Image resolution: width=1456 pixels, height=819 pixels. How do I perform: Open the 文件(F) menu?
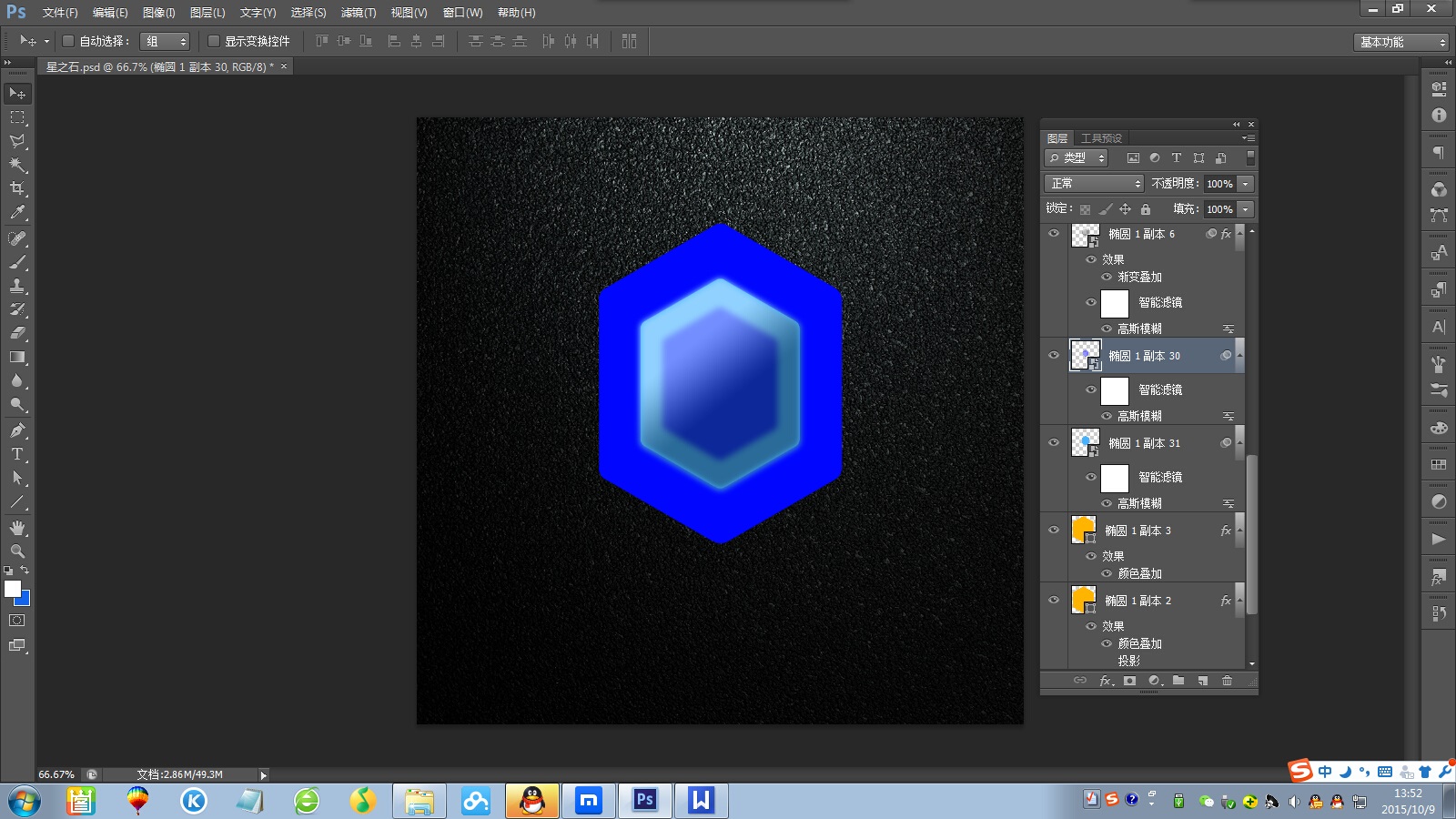click(x=60, y=13)
